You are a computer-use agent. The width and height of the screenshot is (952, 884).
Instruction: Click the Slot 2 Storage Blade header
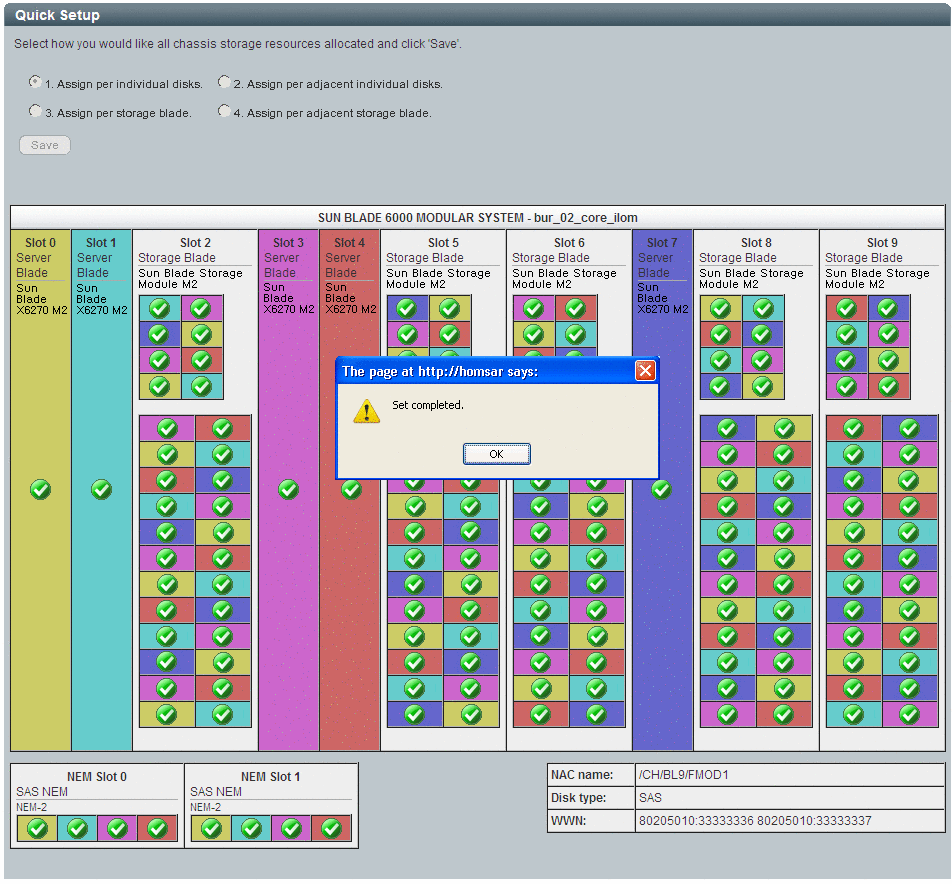pyautogui.click(x=195, y=242)
